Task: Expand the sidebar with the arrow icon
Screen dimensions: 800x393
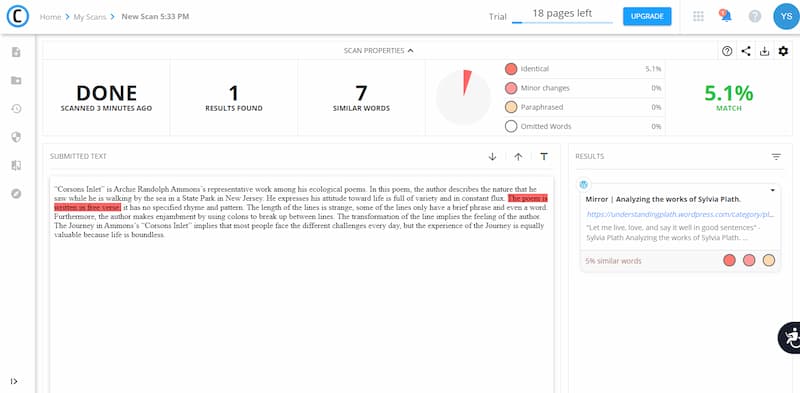Action: (14, 381)
